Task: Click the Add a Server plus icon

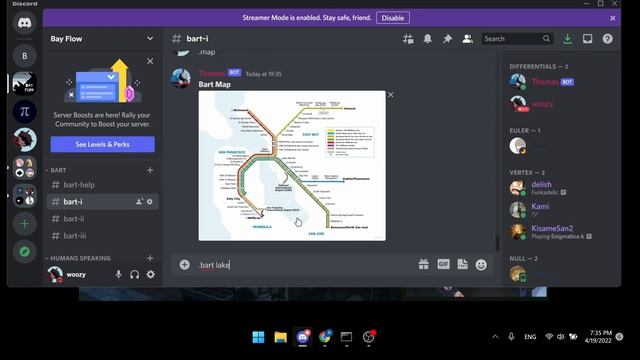Action: (x=24, y=224)
